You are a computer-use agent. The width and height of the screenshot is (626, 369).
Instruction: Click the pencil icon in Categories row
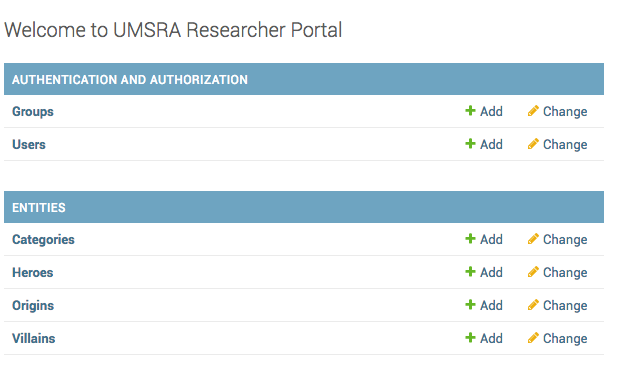(533, 239)
